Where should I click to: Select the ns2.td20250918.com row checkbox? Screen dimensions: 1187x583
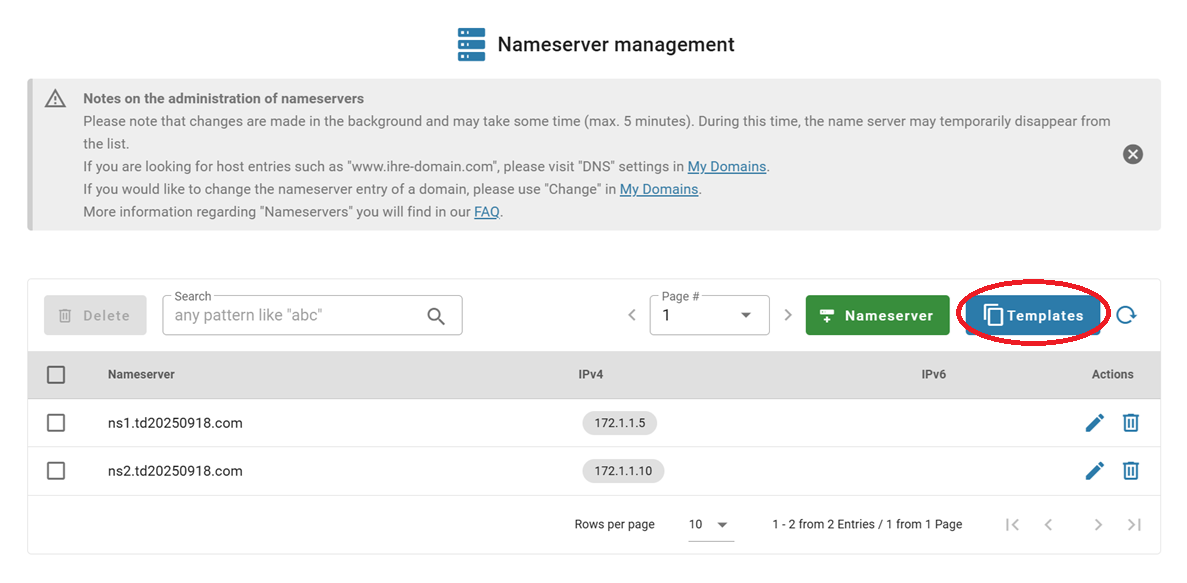56,471
